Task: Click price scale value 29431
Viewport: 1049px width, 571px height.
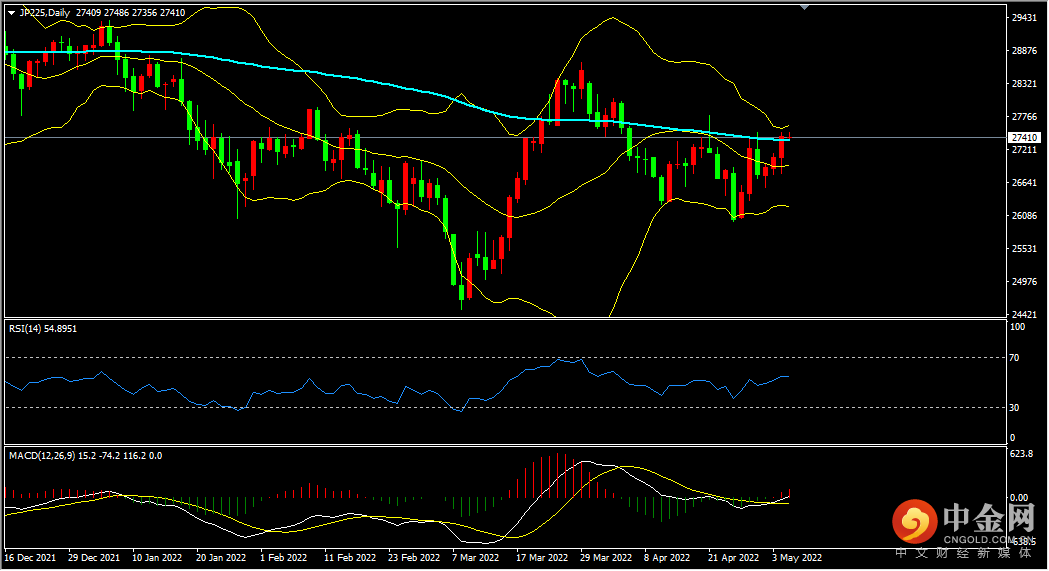Action: click(1024, 18)
